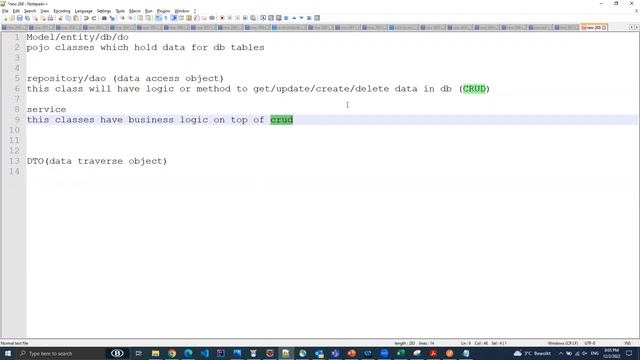The image size is (640, 360).
Task: Click the selected word 'crud' on line 9
Action: (x=282, y=120)
